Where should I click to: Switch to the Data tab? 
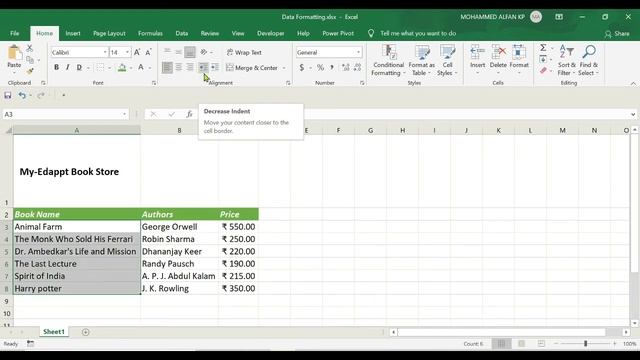pos(182,33)
